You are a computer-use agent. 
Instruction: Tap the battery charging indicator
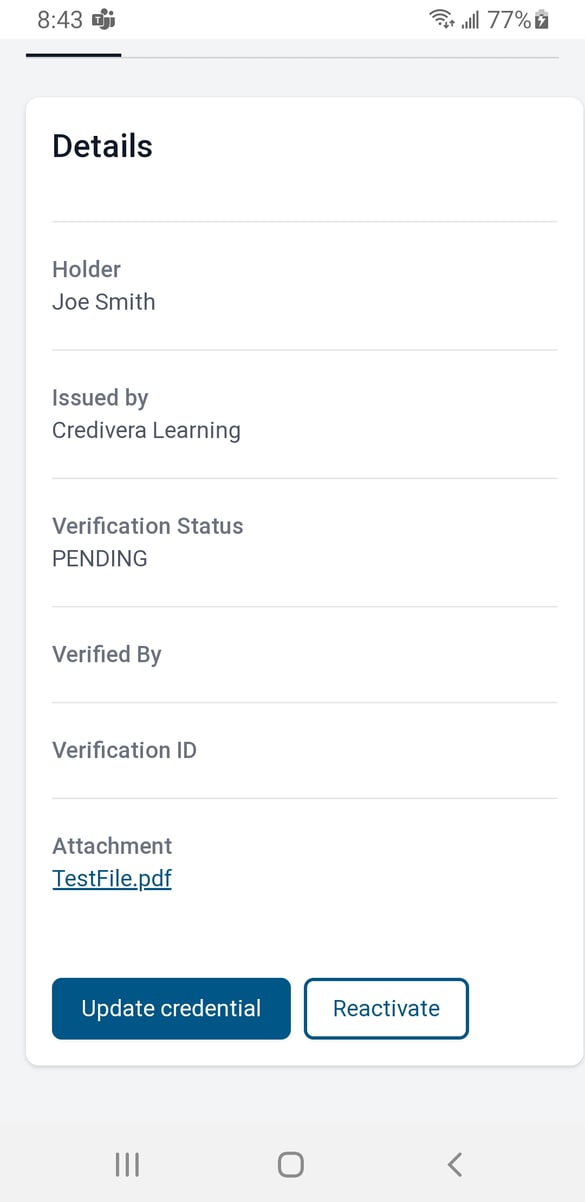point(541,19)
